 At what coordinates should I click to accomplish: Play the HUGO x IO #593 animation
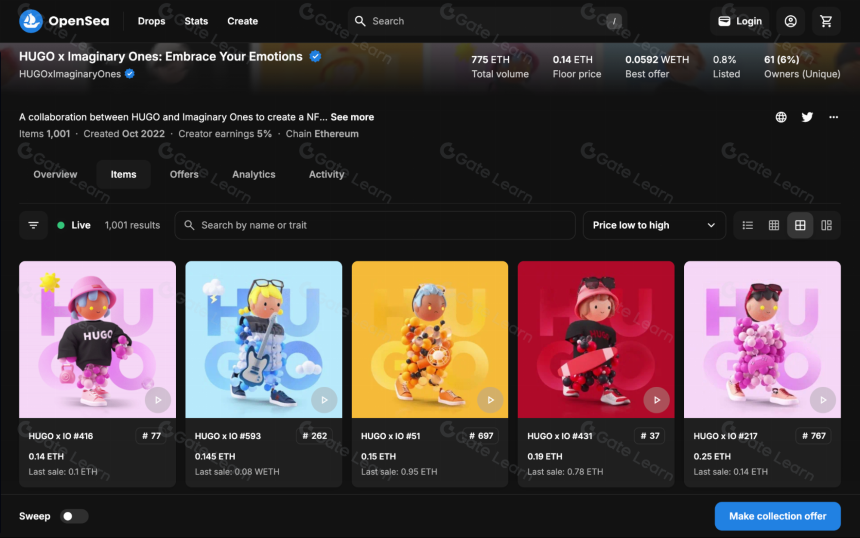[x=324, y=400]
